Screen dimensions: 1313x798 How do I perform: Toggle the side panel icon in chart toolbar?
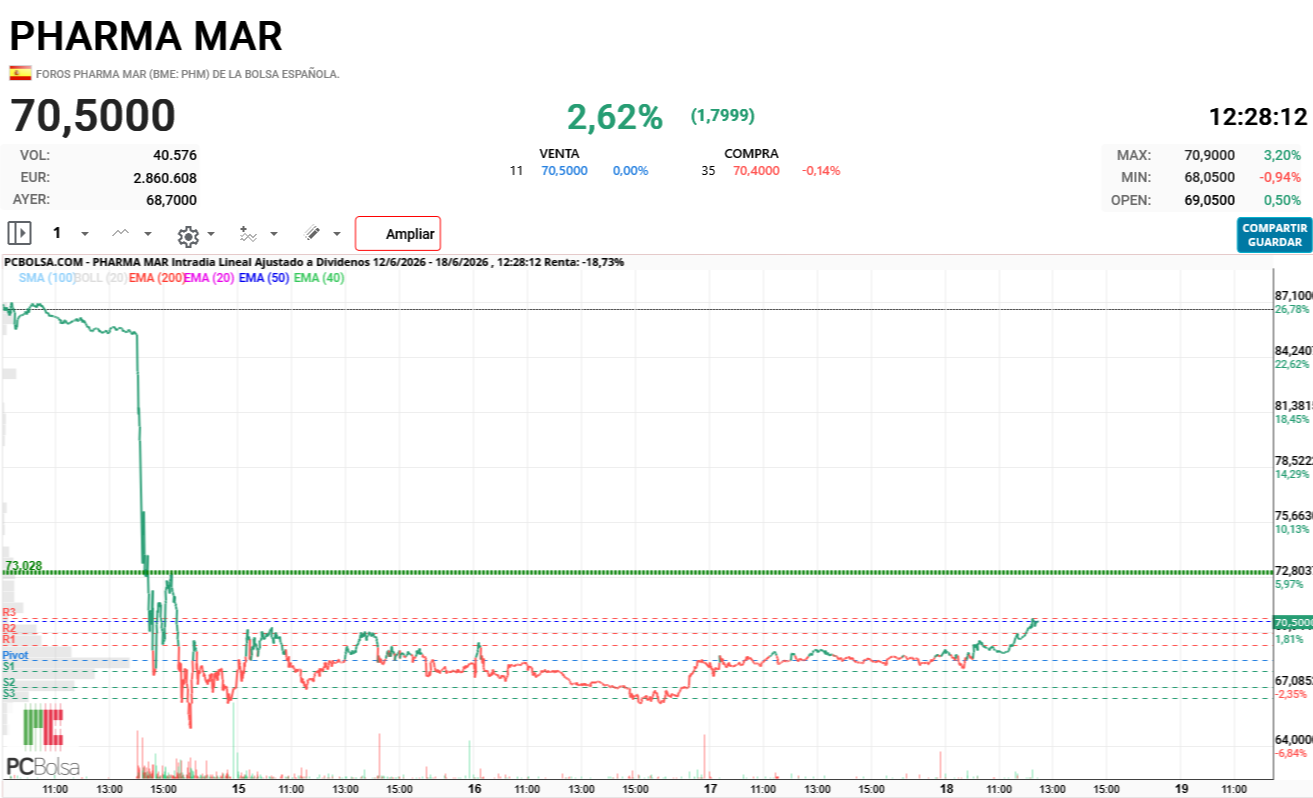pyautogui.click(x=20, y=233)
